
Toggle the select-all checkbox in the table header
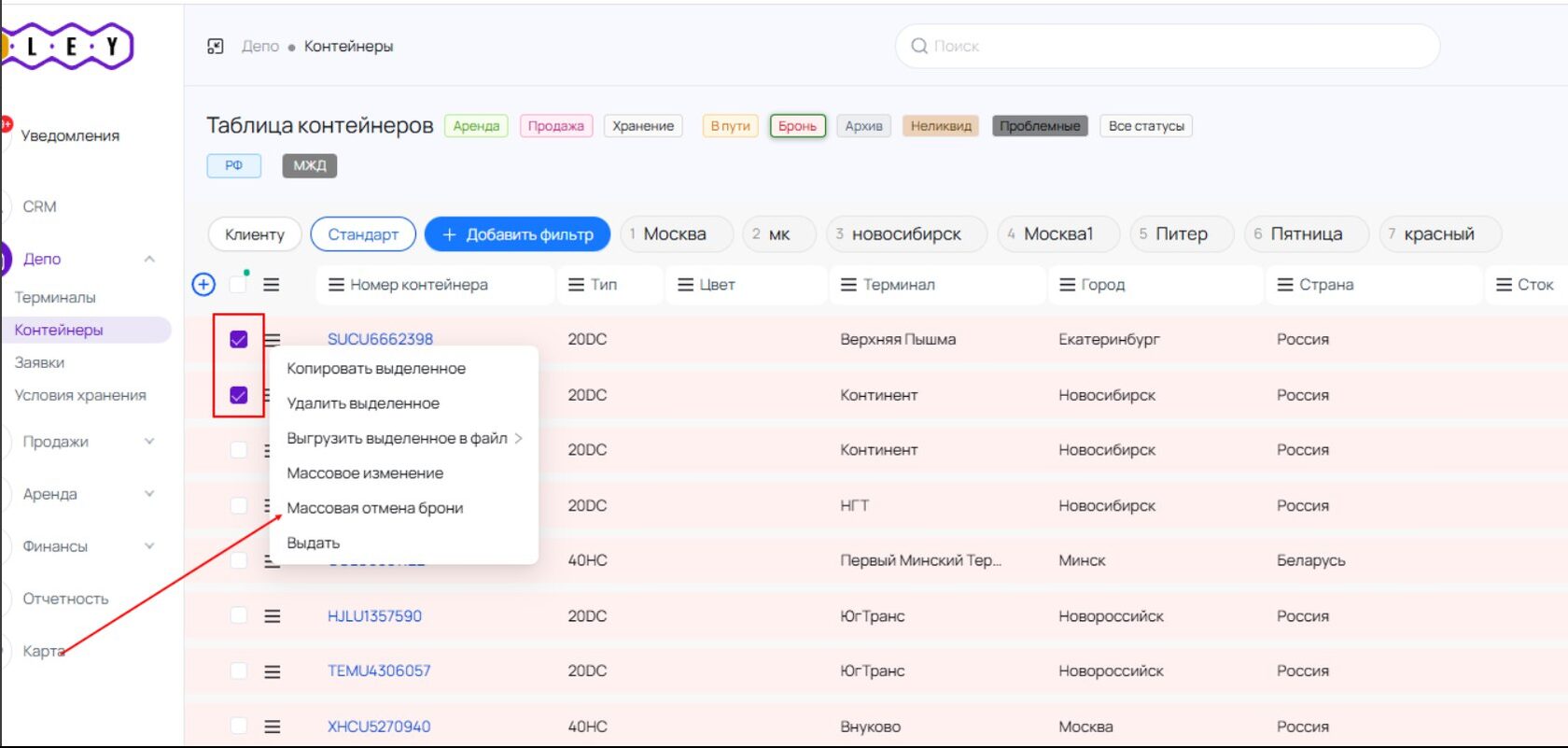[x=239, y=285]
